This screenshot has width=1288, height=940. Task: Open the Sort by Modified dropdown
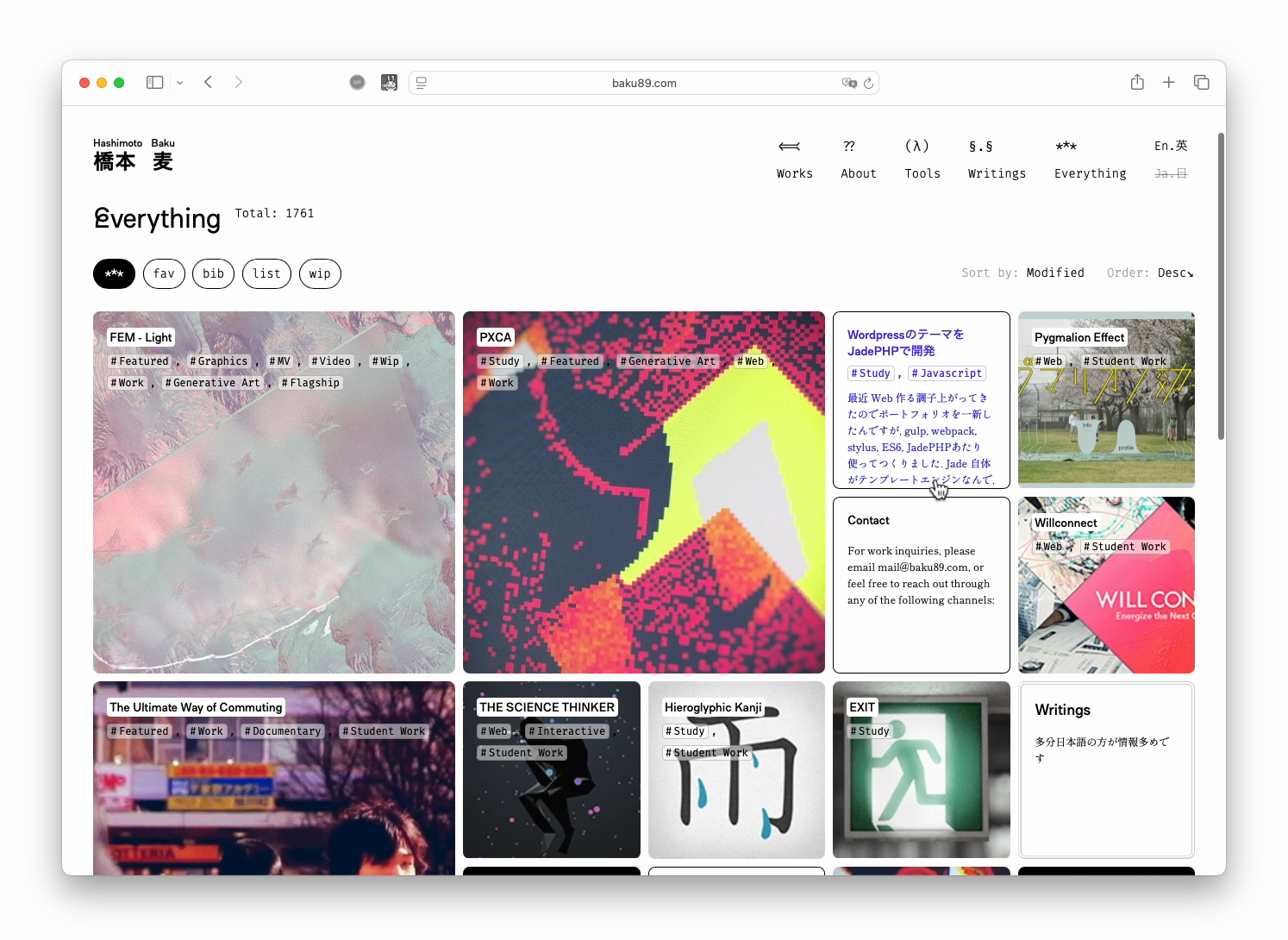(1054, 273)
